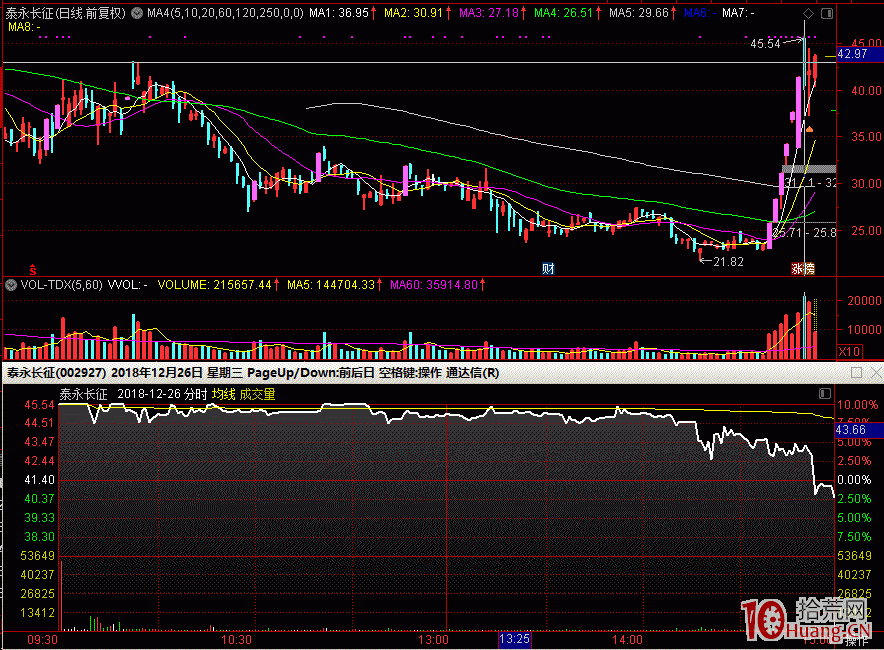This screenshot has width=884, height=650.
Task: Expand the 泰永长征 intraday stock name label
Action: 82,394
